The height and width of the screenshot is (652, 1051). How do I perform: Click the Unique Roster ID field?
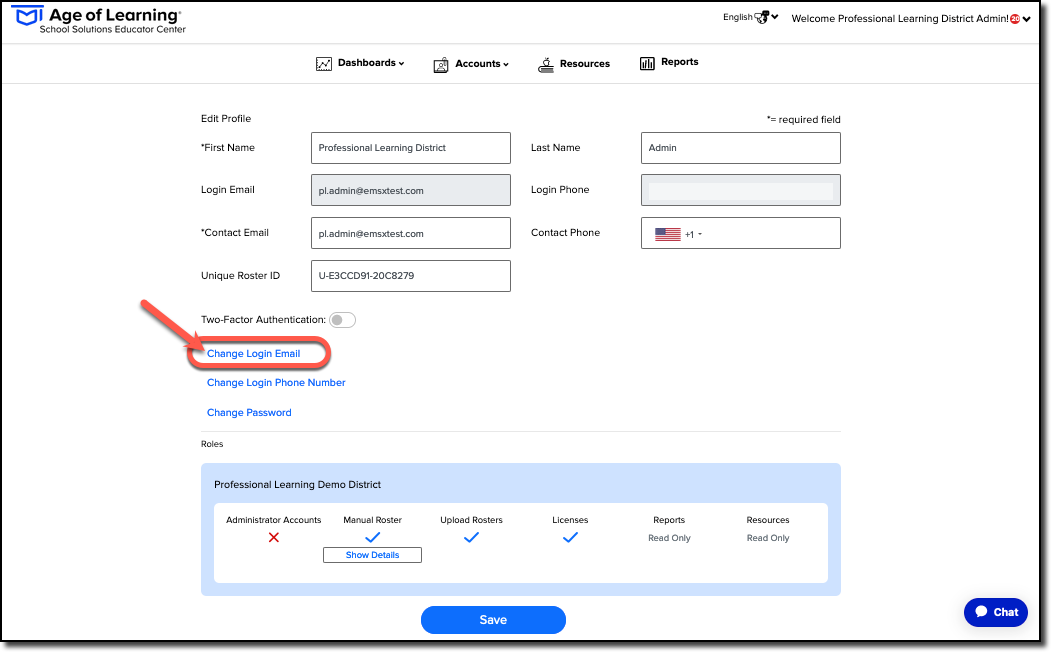(411, 276)
